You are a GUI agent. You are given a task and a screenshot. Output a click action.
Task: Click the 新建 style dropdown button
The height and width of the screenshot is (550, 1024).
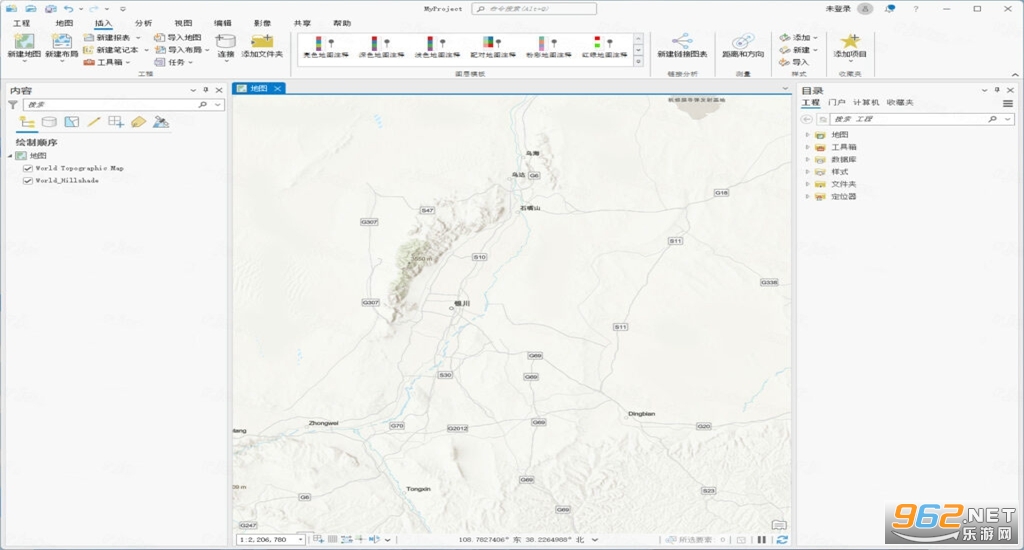[x=798, y=50]
